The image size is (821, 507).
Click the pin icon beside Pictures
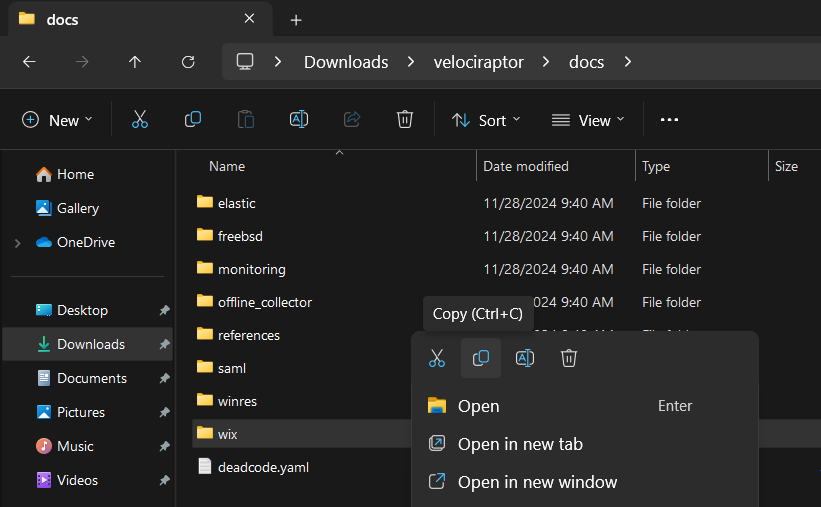(164, 412)
